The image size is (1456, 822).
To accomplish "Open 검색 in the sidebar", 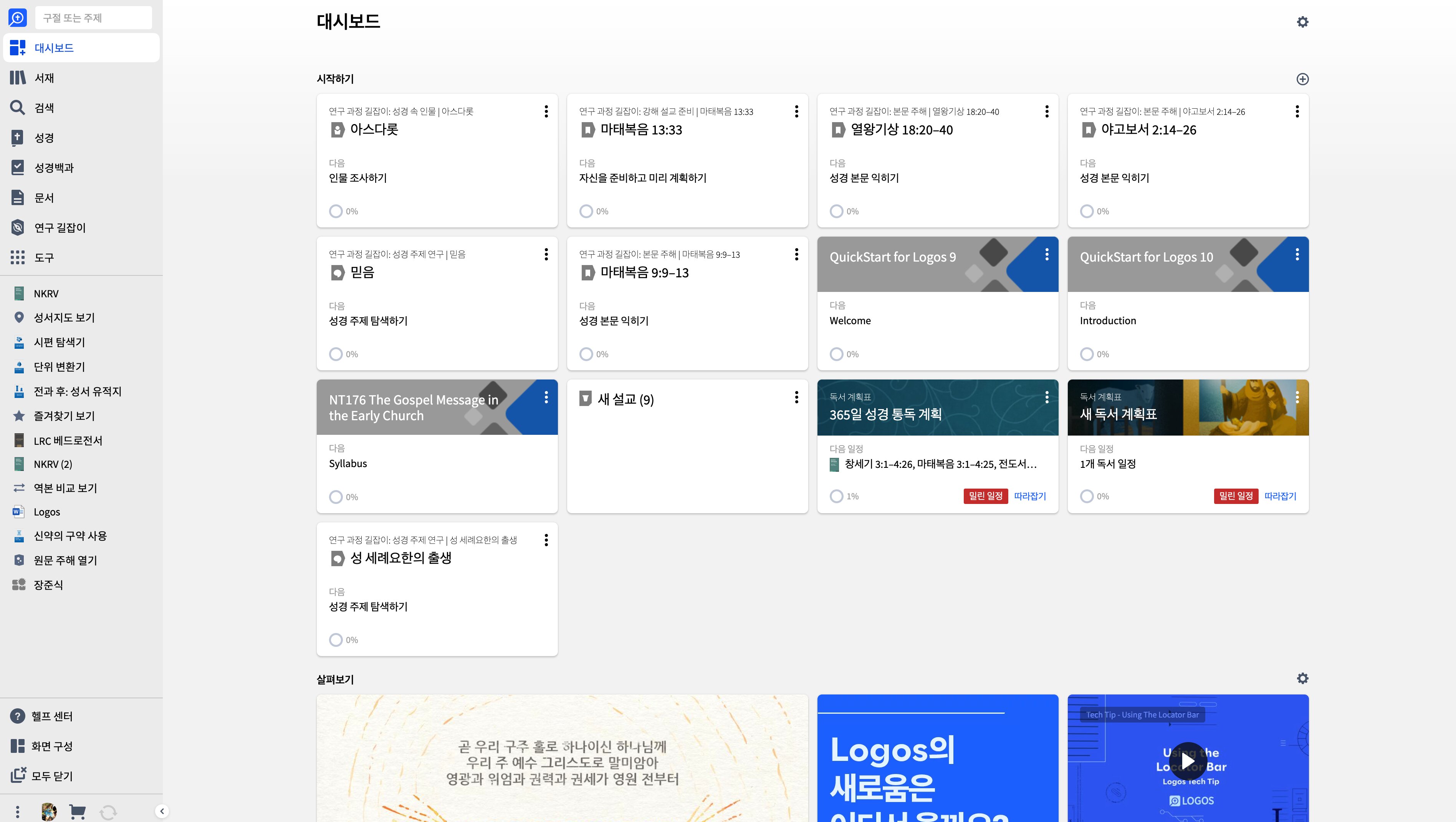I will pyautogui.click(x=81, y=108).
